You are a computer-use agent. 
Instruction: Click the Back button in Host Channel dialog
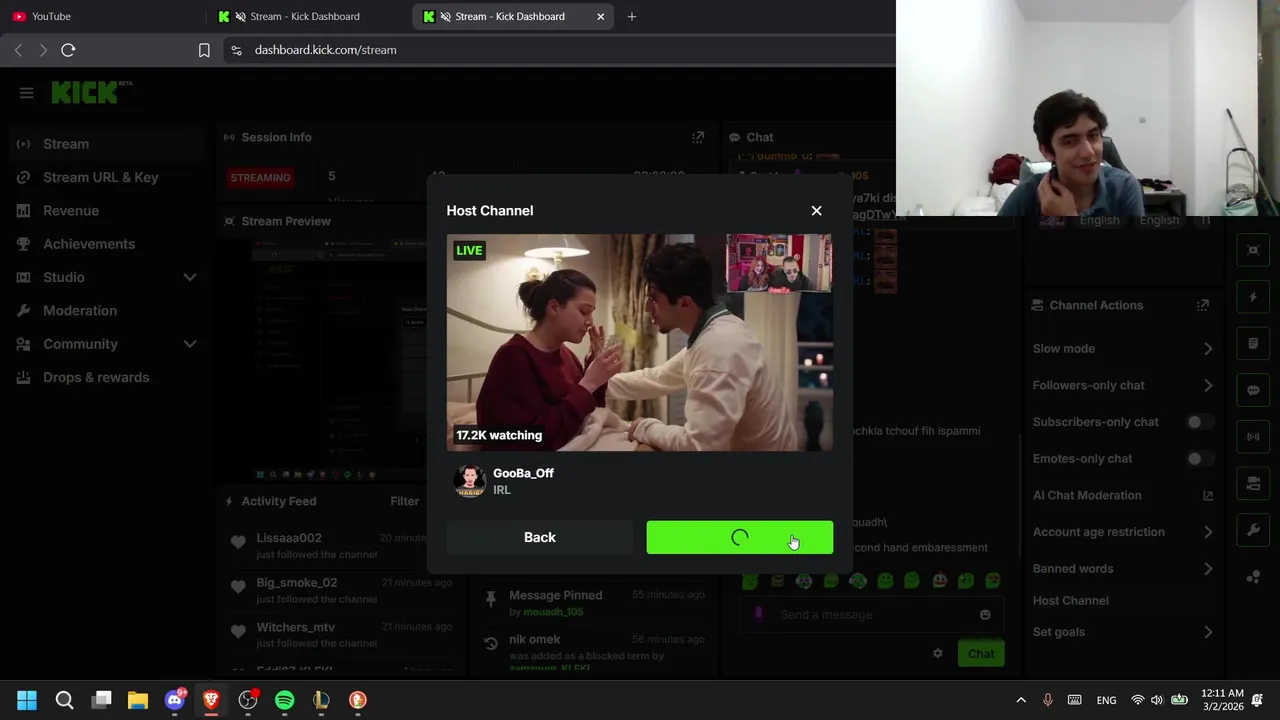[540, 537]
